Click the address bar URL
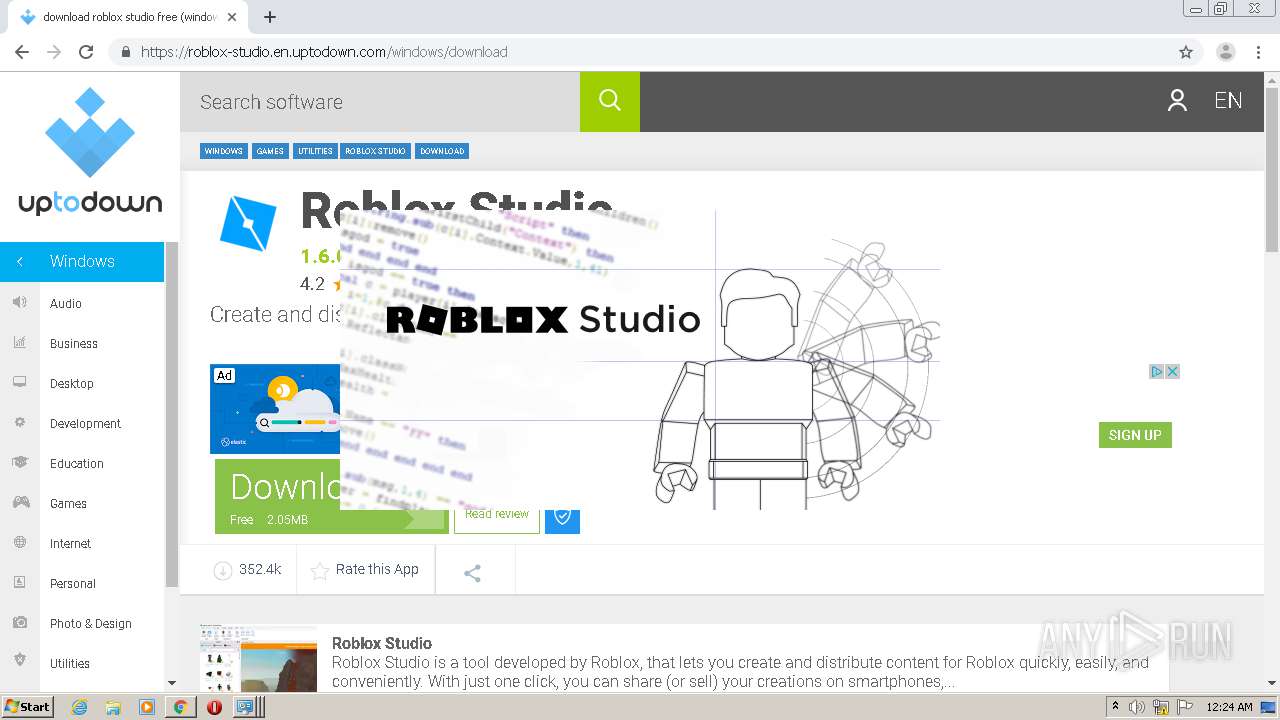Viewport: 1280px width, 720px height. click(324, 52)
